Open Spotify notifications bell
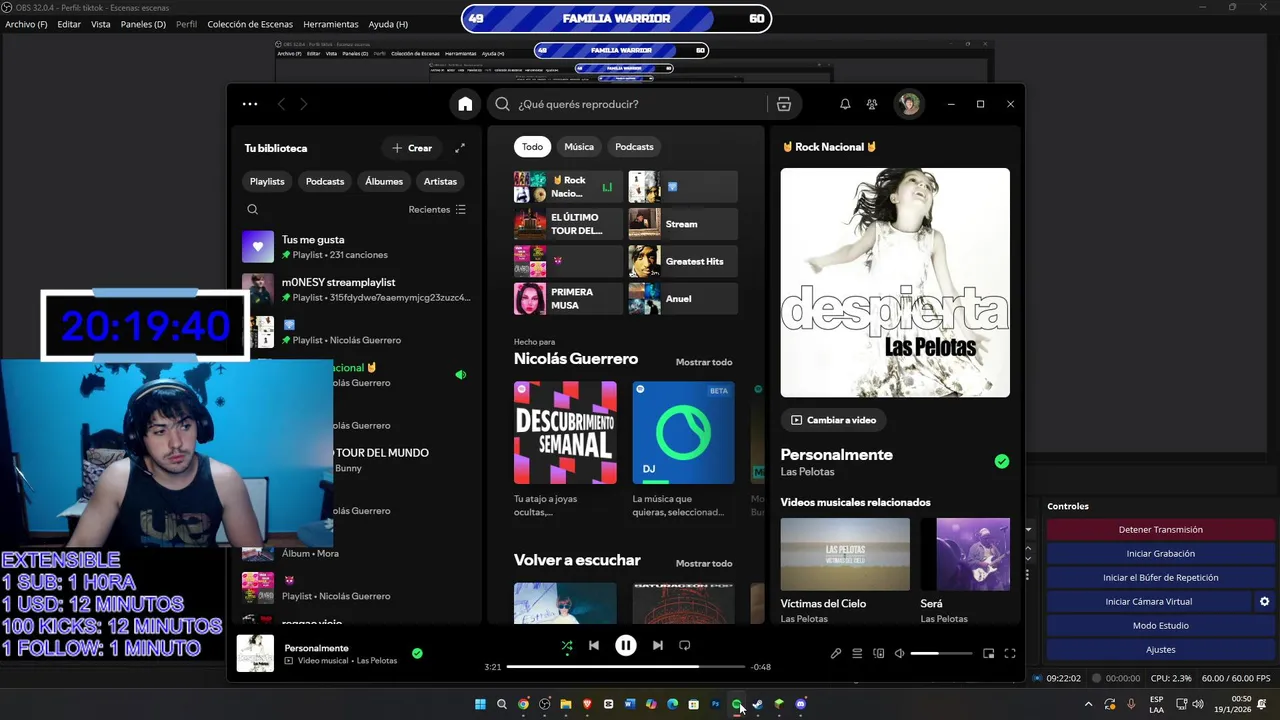 point(845,104)
